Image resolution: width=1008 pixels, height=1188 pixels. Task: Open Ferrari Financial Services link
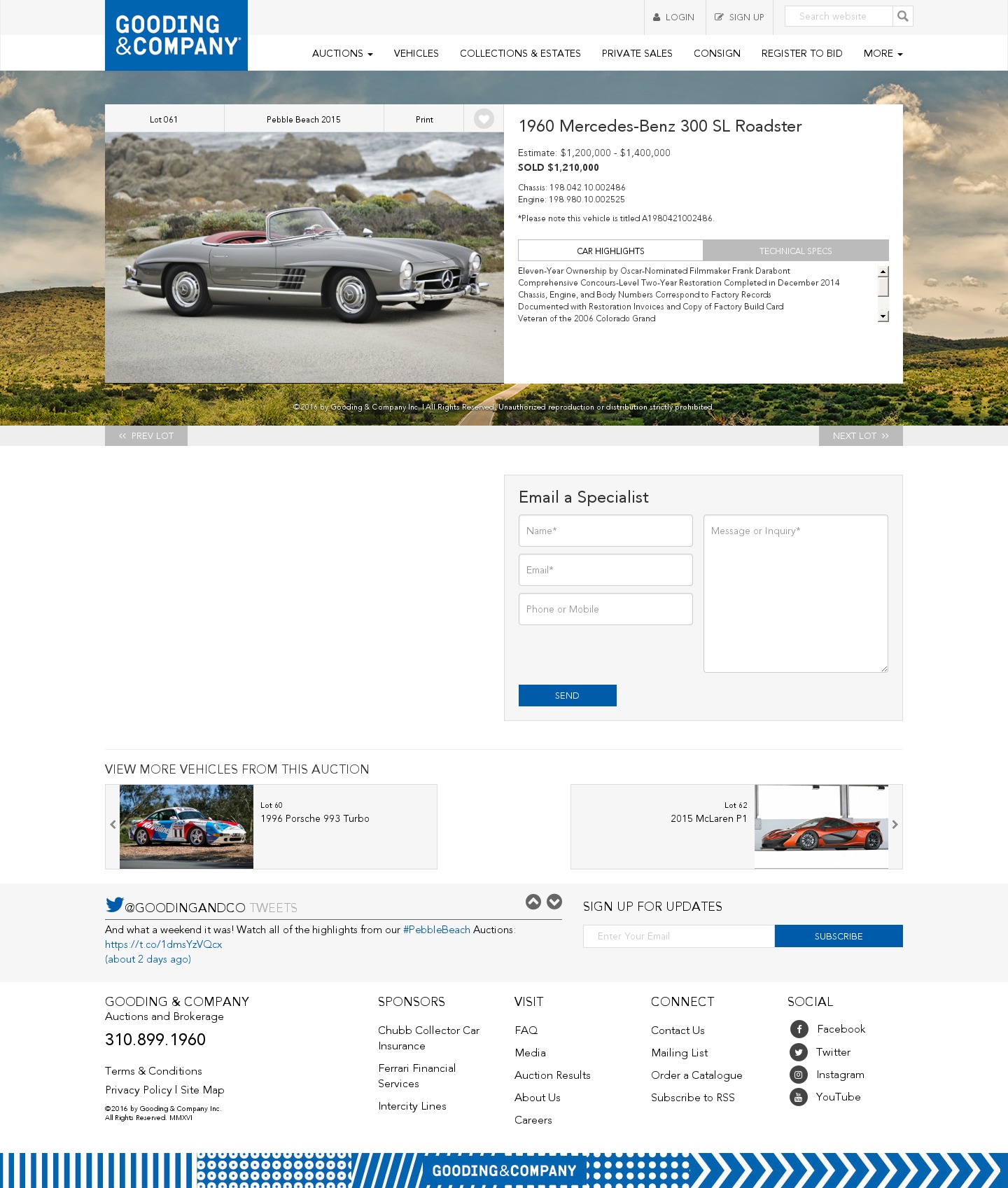click(x=416, y=1076)
